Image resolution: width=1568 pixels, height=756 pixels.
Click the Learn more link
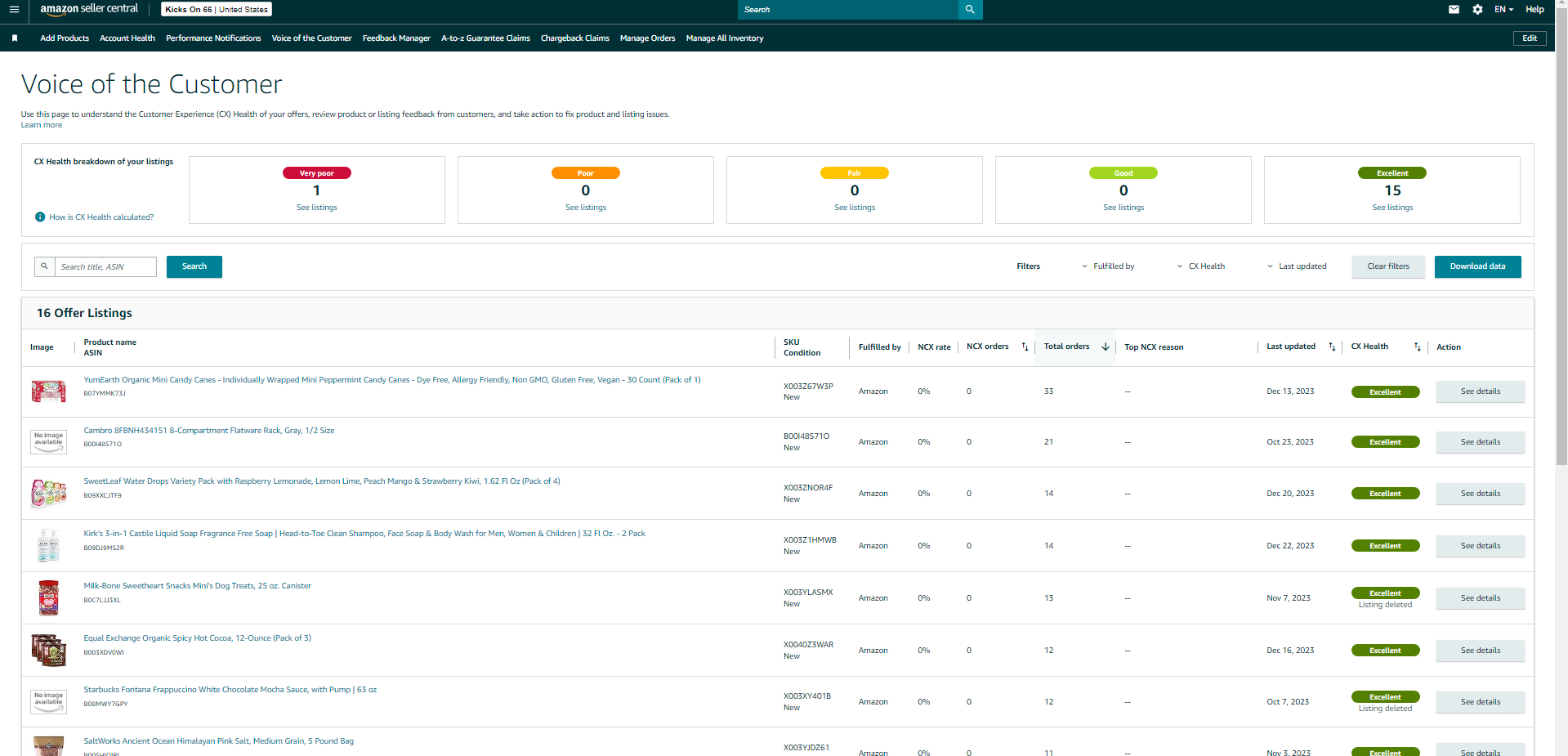click(x=42, y=125)
